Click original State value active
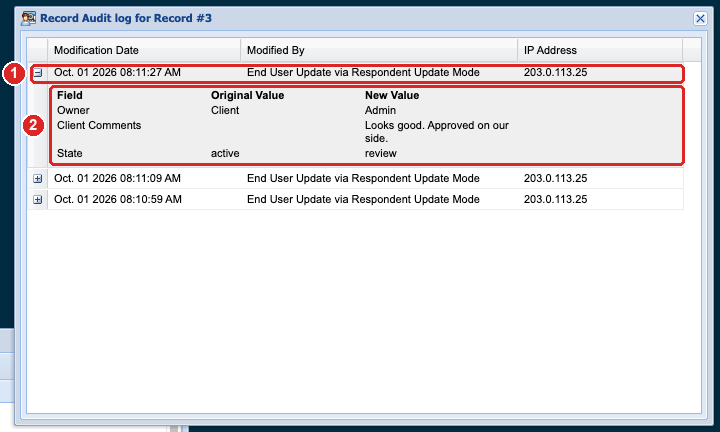This screenshot has width=720, height=432. 225,153
